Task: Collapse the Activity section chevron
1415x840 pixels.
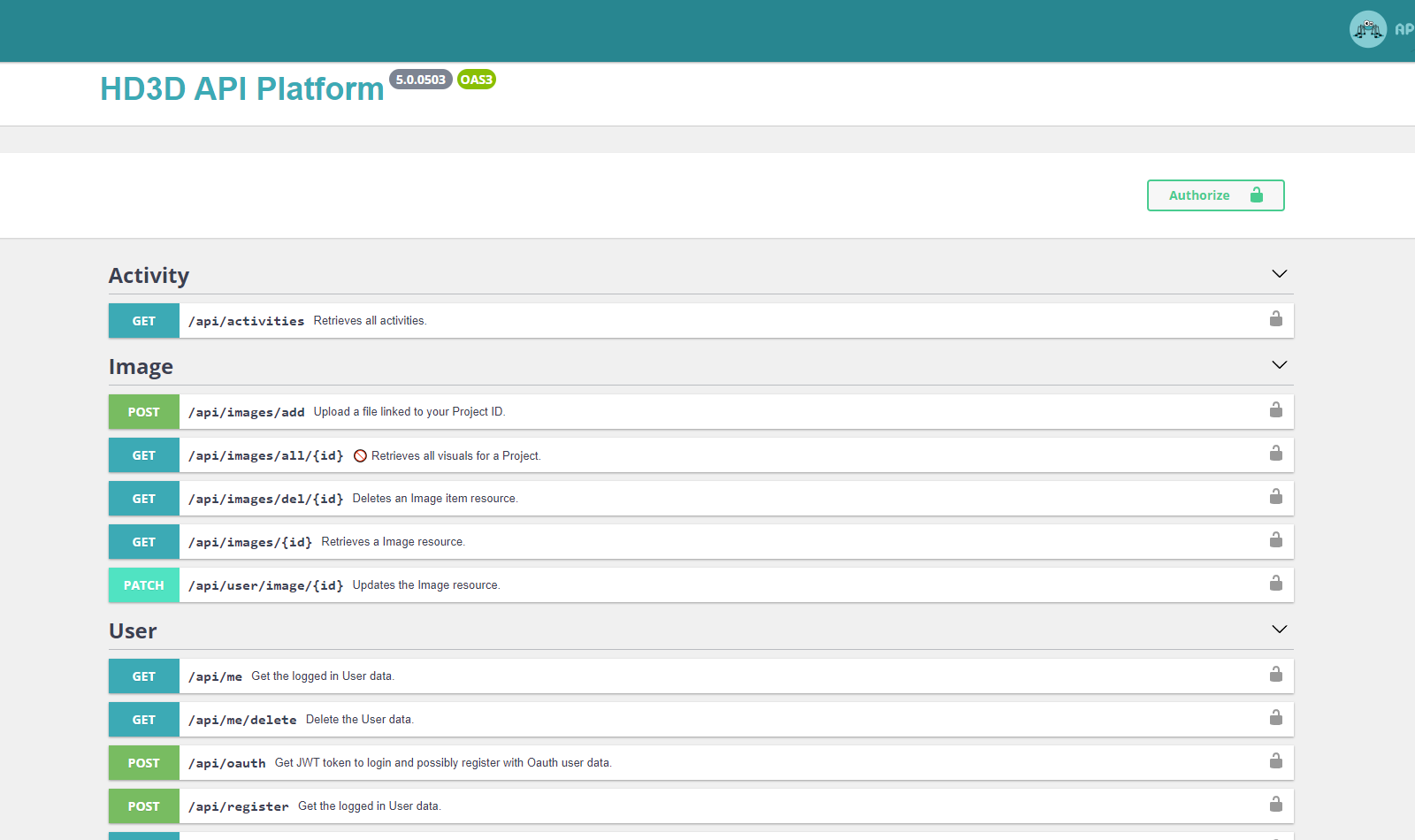Action: (x=1279, y=274)
